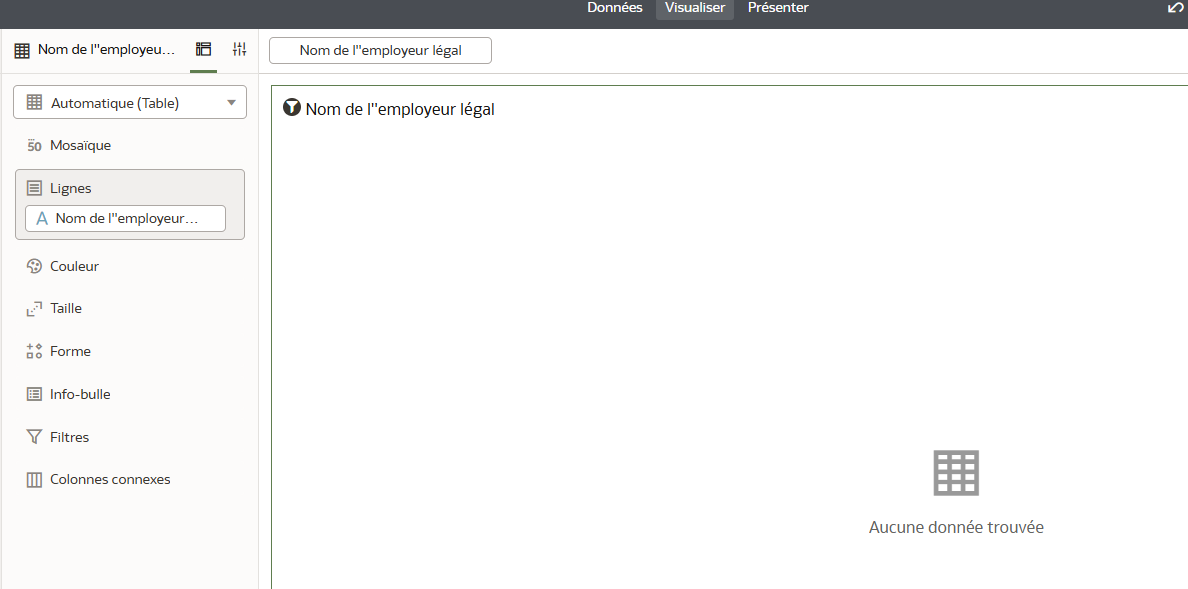Click the attribute A icon in Lignes chip
Screen dimensions: 1188x589
[42, 218]
